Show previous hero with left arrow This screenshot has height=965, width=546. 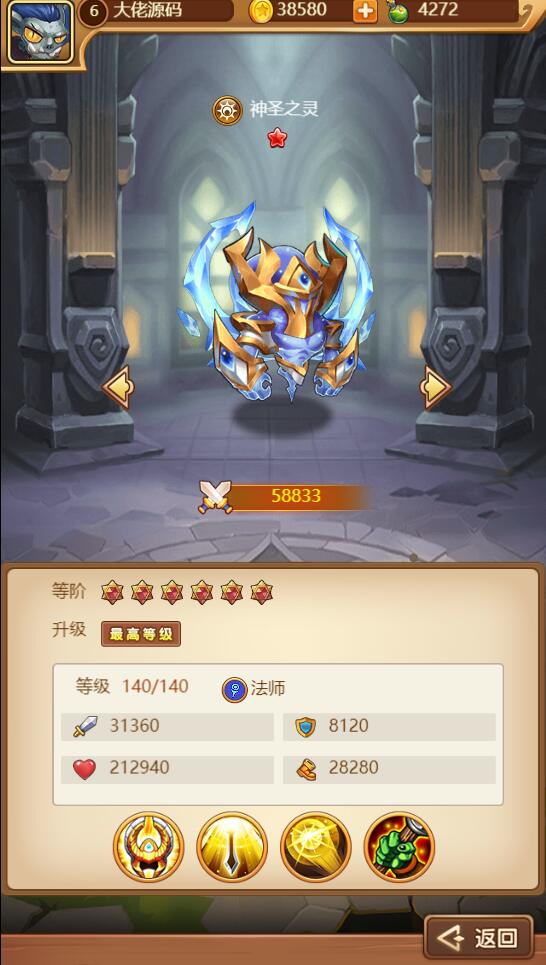click(x=119, y=386)
